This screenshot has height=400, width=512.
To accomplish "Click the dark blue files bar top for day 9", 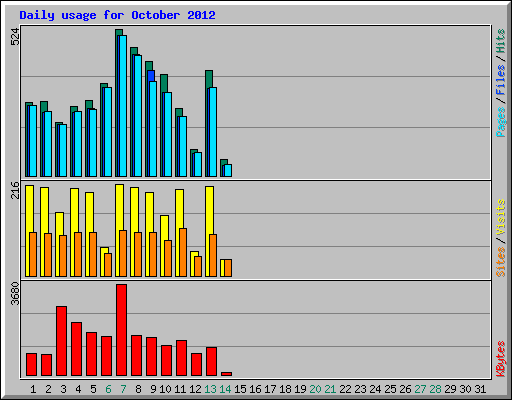I will [151, 76].
